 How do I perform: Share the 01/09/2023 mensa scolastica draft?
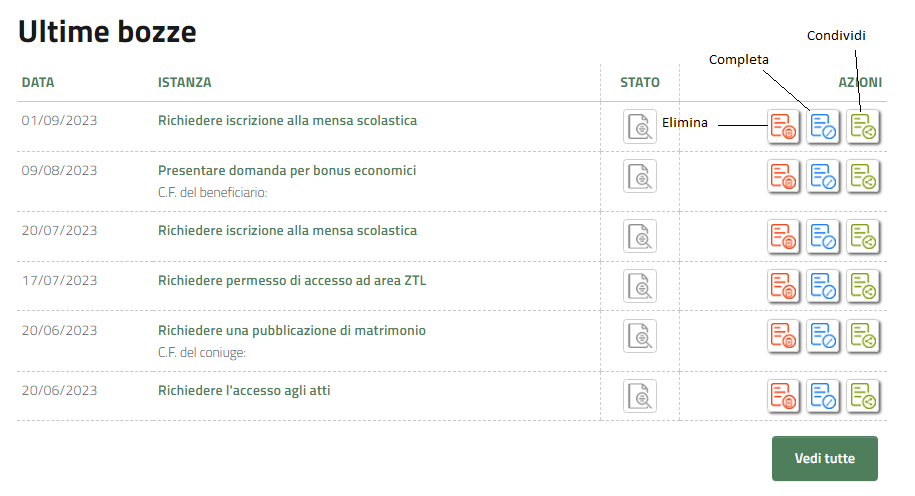point(863,126)
